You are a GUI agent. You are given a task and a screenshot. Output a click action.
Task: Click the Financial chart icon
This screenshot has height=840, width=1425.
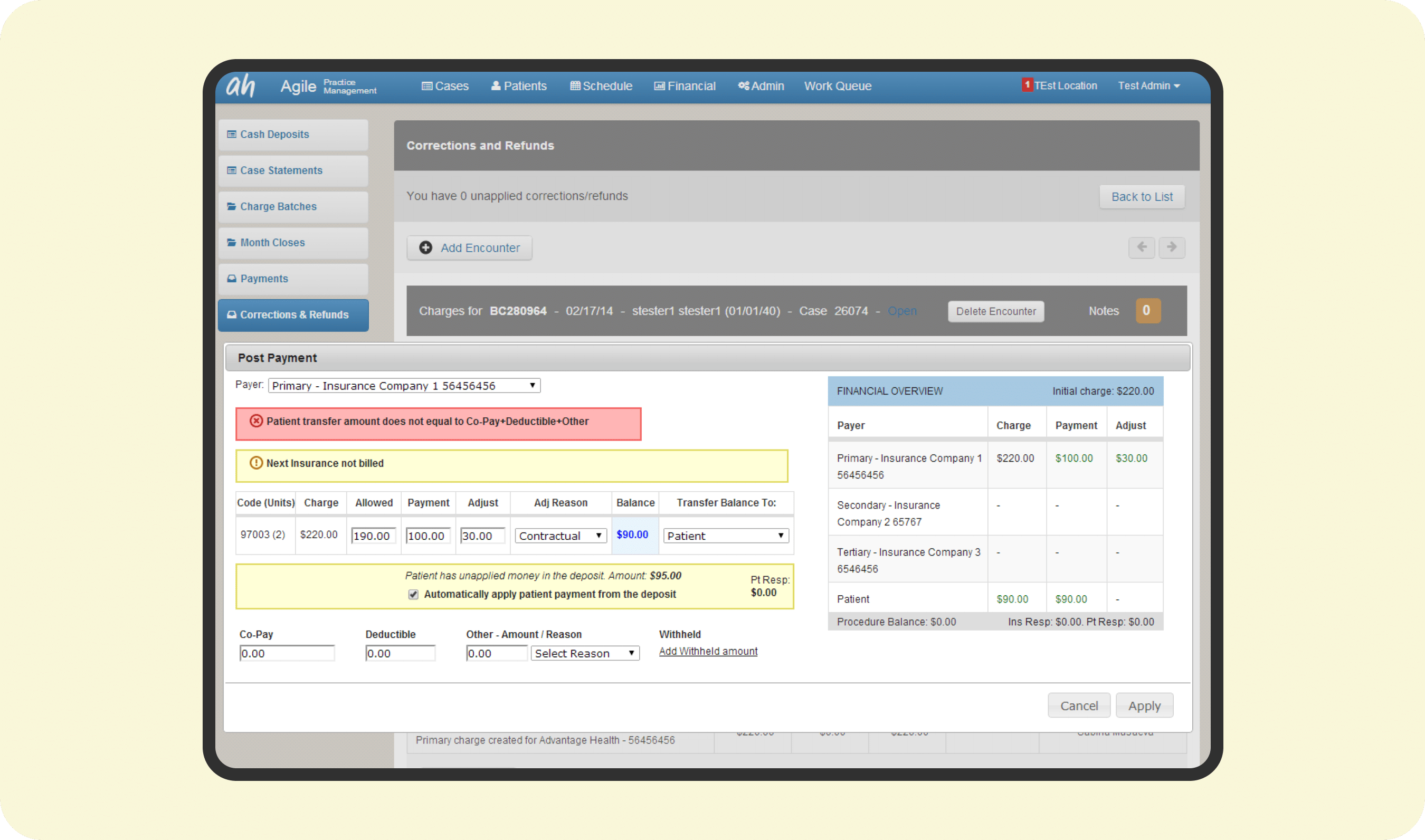point(659,86)
